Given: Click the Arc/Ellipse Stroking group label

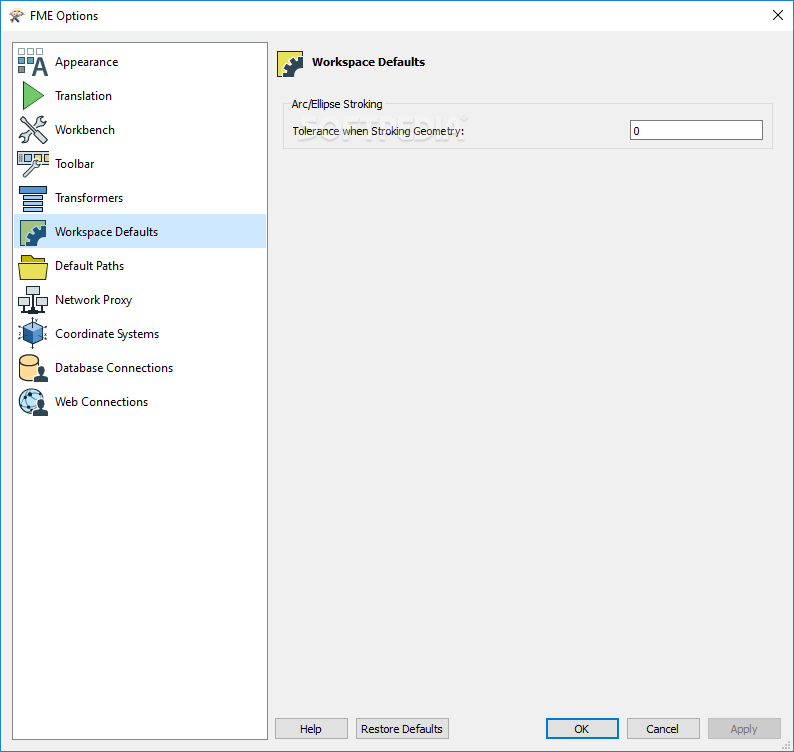Looking at the screenshot, I should (337, 104).
